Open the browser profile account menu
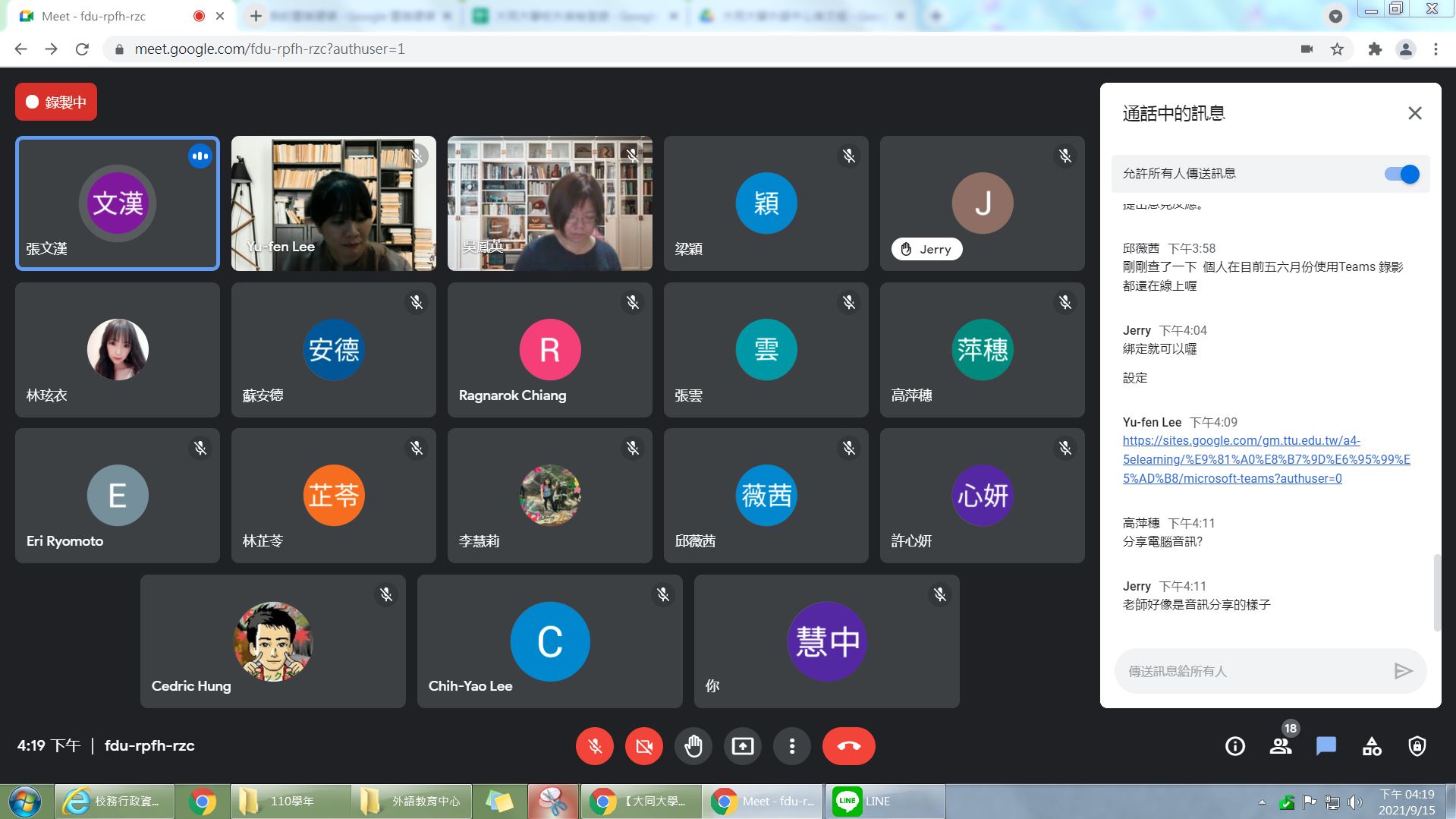 1404,49
